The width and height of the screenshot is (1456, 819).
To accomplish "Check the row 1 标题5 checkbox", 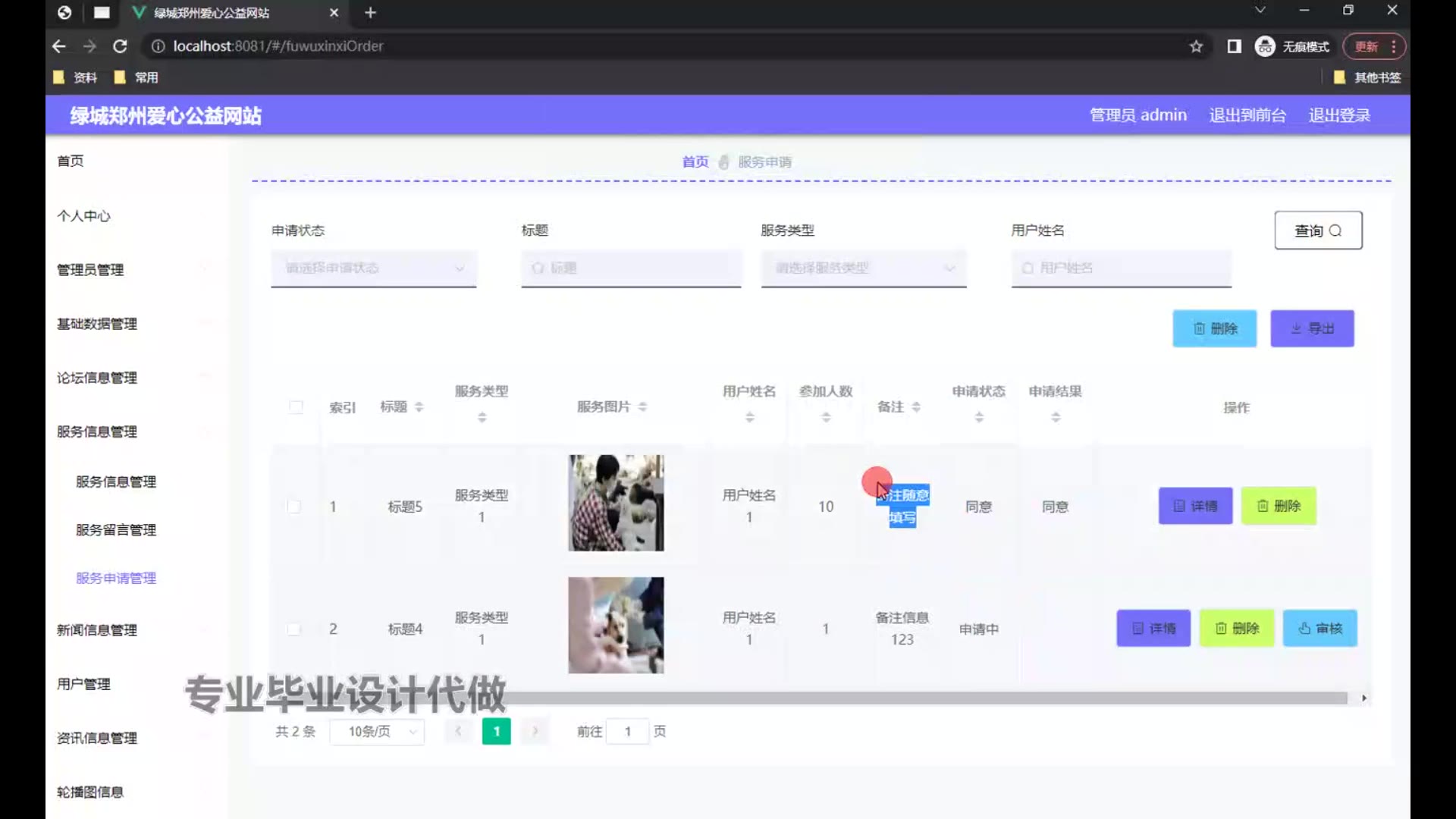I will coord(294,507).
